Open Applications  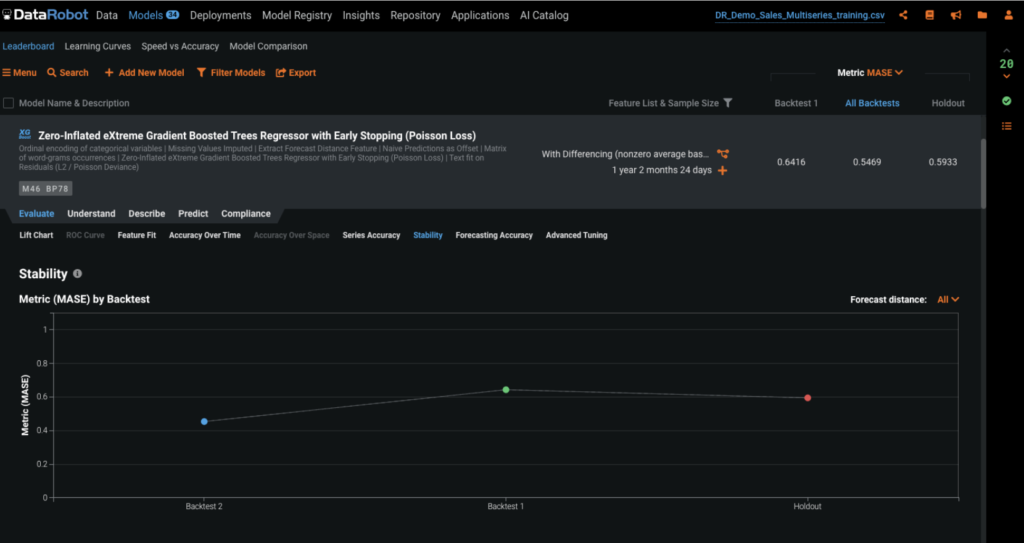click(x=480, y=15)
